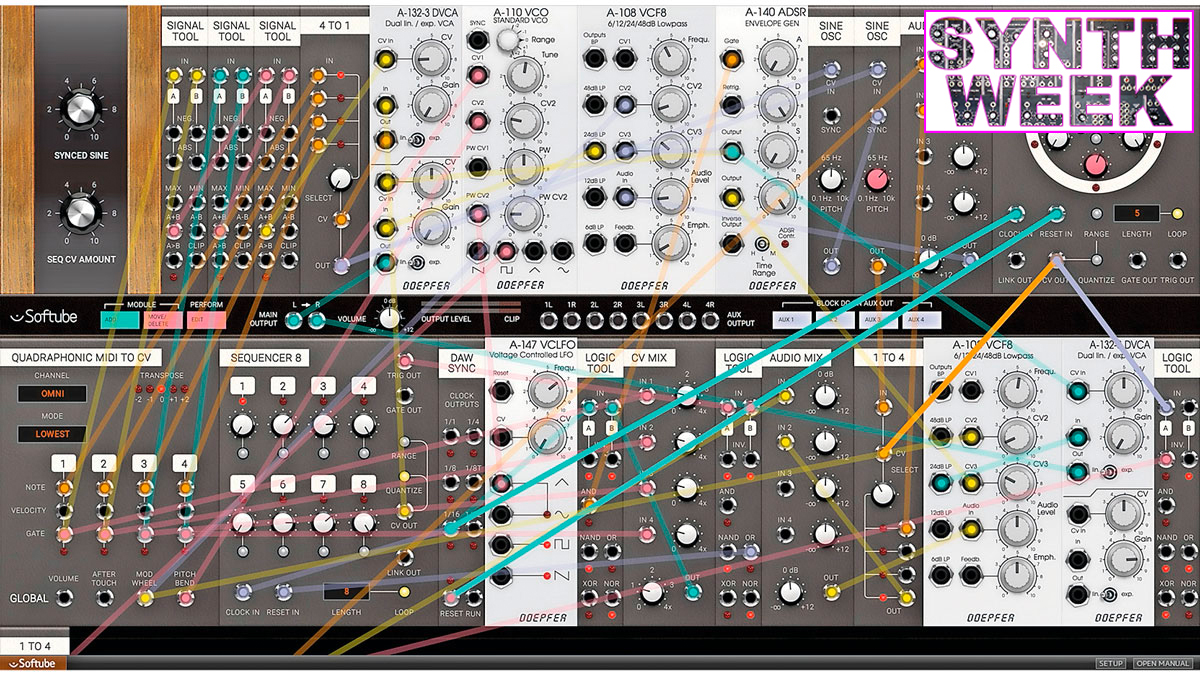The height and width of the screenshot is (675, 1200).
Task: Click the A-140 ADSR Gate input jack
Action: tap(731, 59)
